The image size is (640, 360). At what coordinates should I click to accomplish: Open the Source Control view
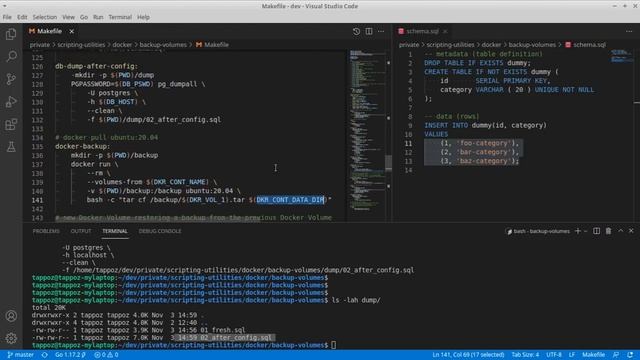coord(11,79)
